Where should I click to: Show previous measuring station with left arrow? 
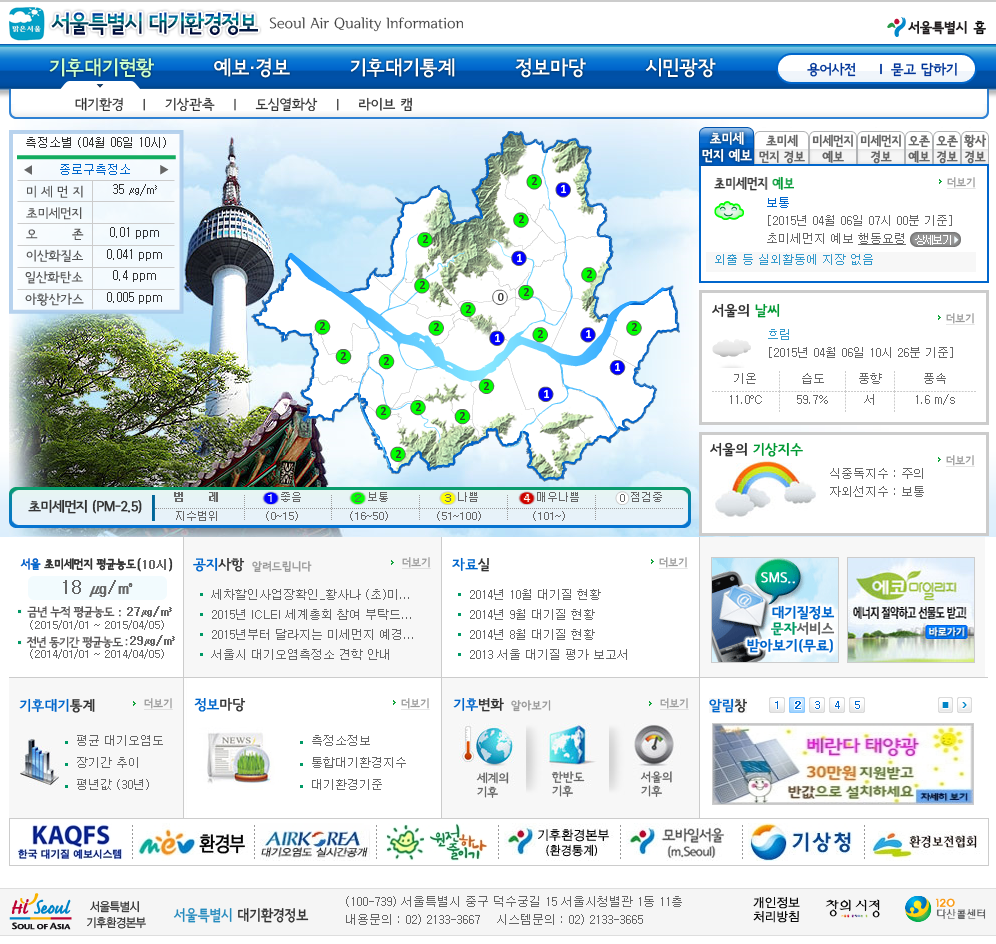coord(28,170)
